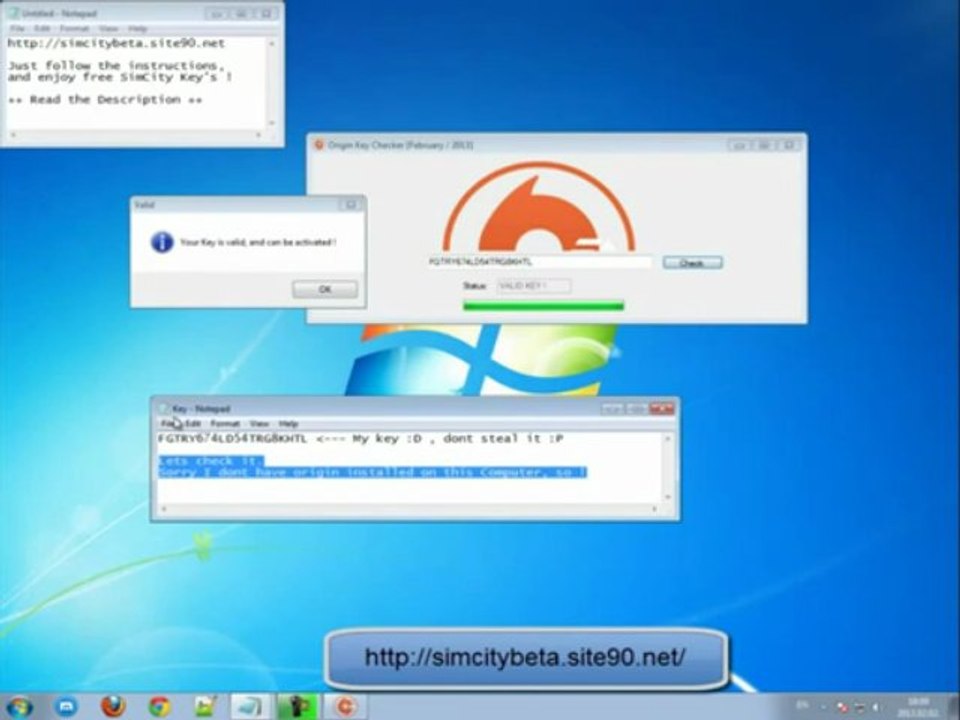Click the green progress bar in Key Checker
The height and width of the screenshot is (720, 960).
point(544,306)
